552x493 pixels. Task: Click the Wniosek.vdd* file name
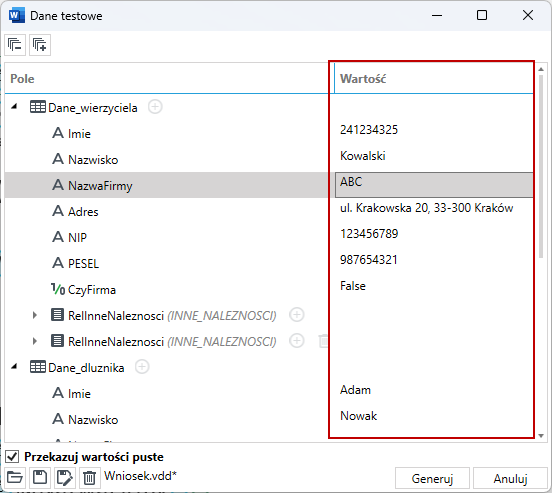(x=140, y=476)
